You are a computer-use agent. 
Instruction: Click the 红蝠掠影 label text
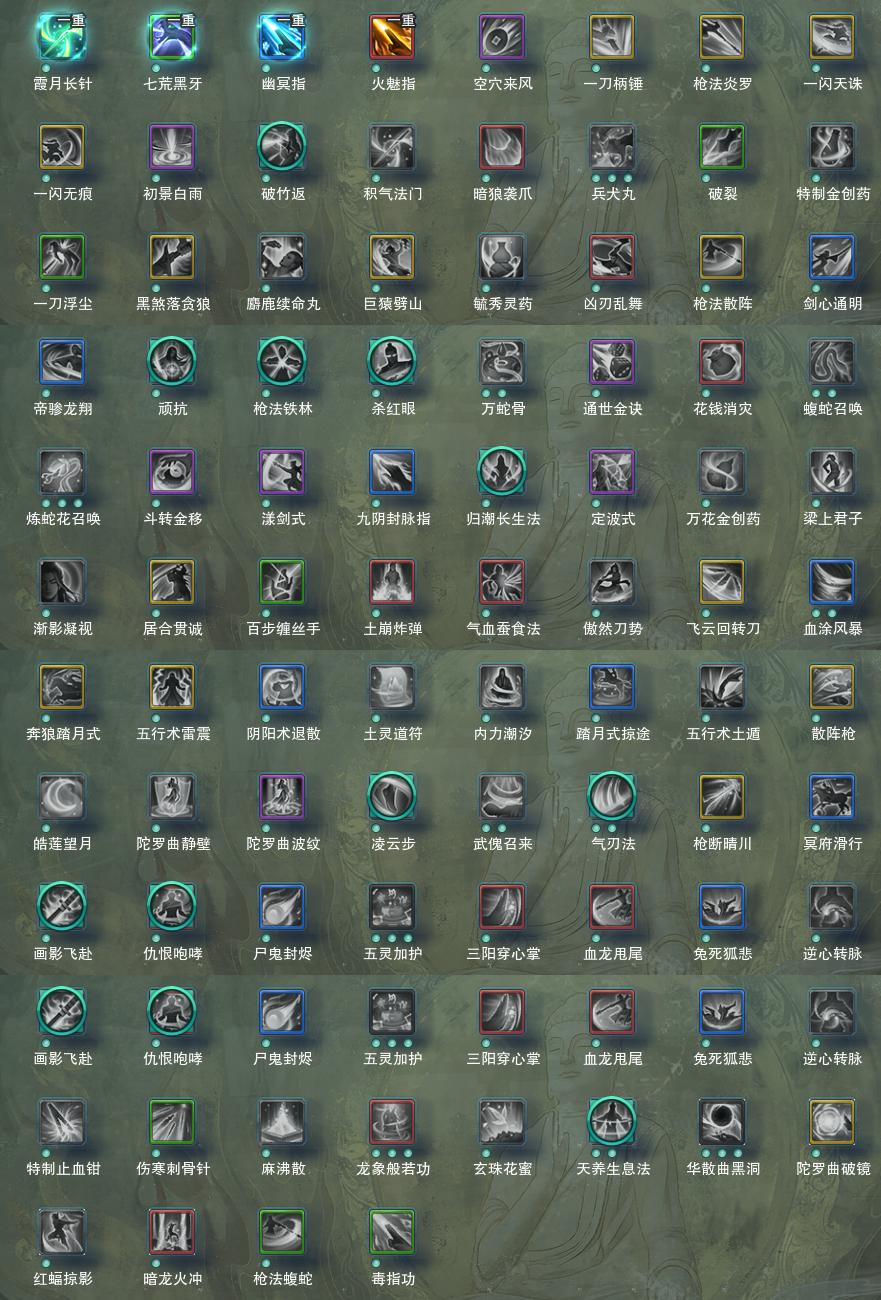pos(62,1278)
